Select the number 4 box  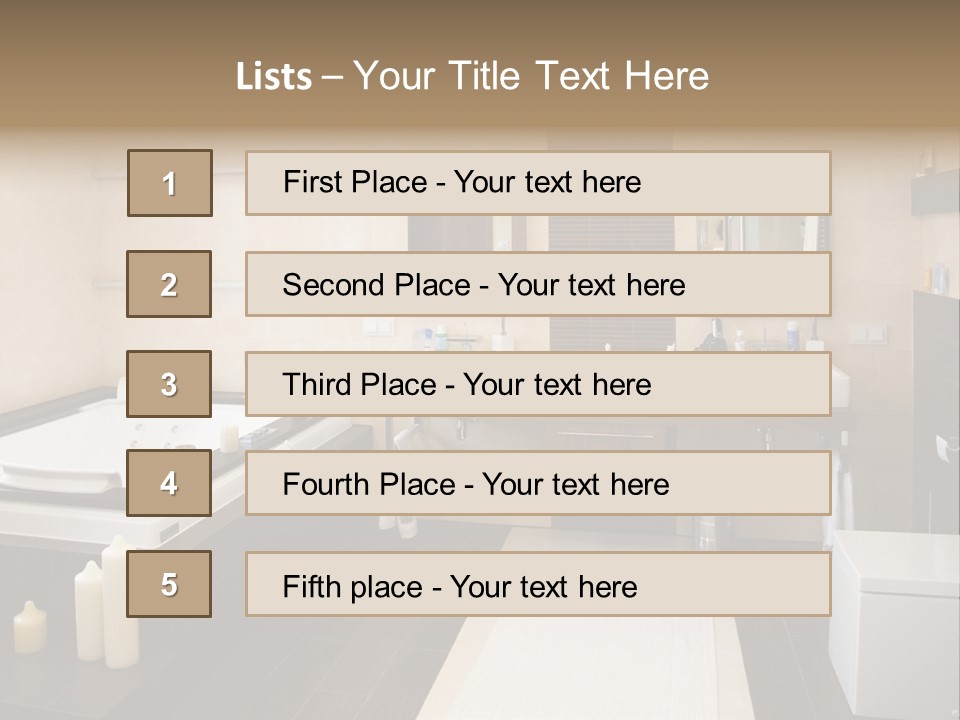click(169, 483)
